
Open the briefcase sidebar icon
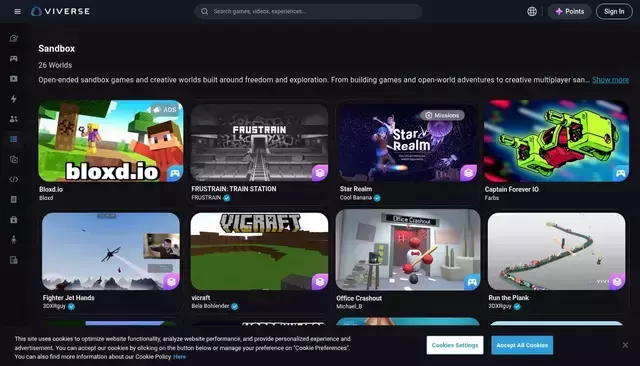click(x=13, y=220)
